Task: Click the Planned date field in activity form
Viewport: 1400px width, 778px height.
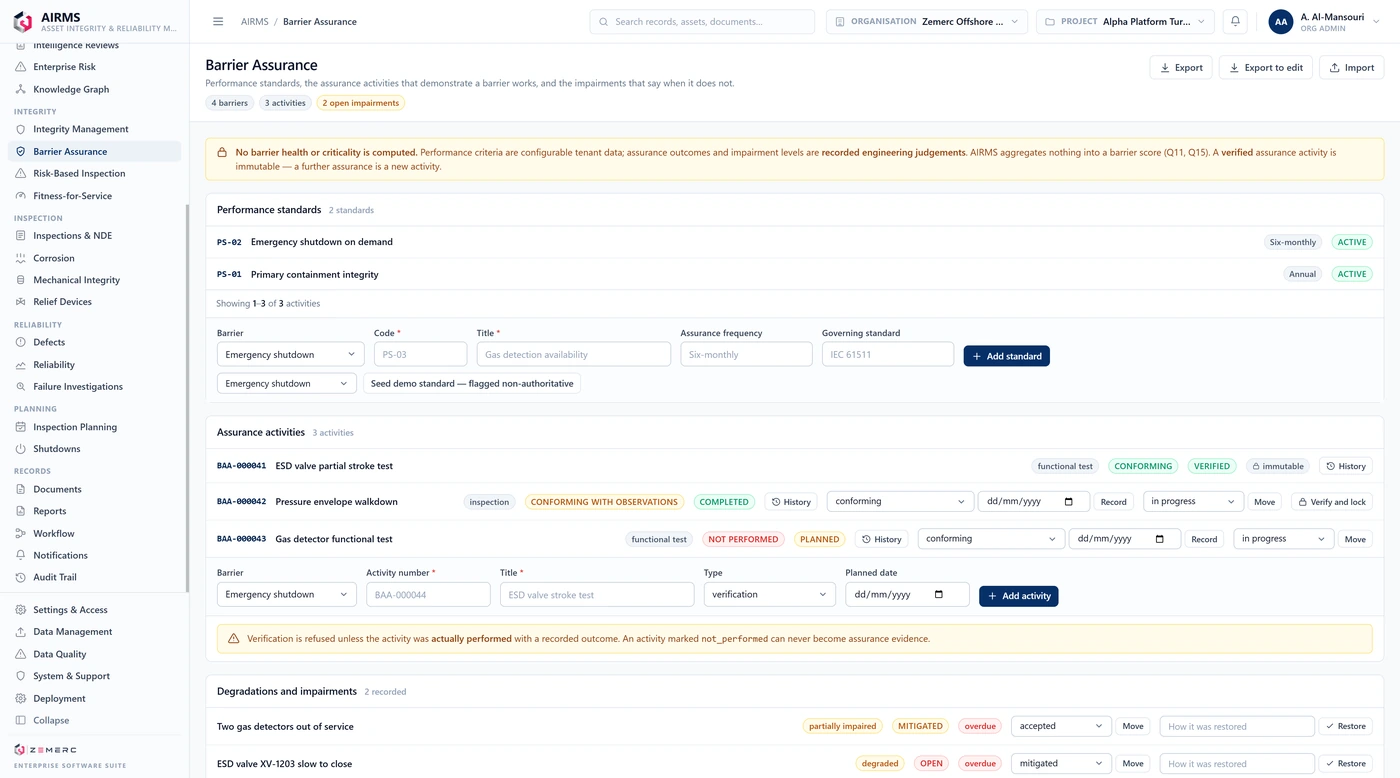Action: point(907,594)
